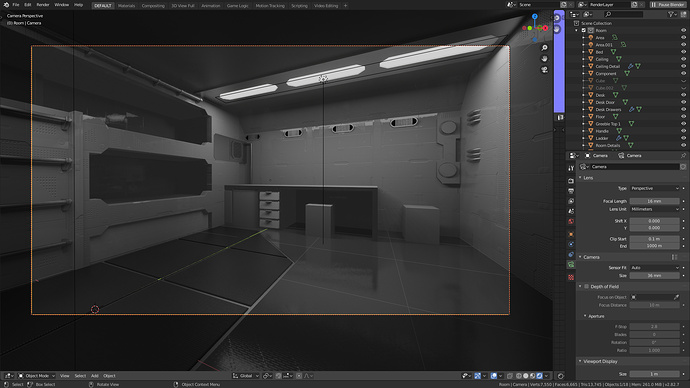690x388 pixels.
Task: Open the viewport Add menu button
Action: pyautogui.click(x=95, y=376)
